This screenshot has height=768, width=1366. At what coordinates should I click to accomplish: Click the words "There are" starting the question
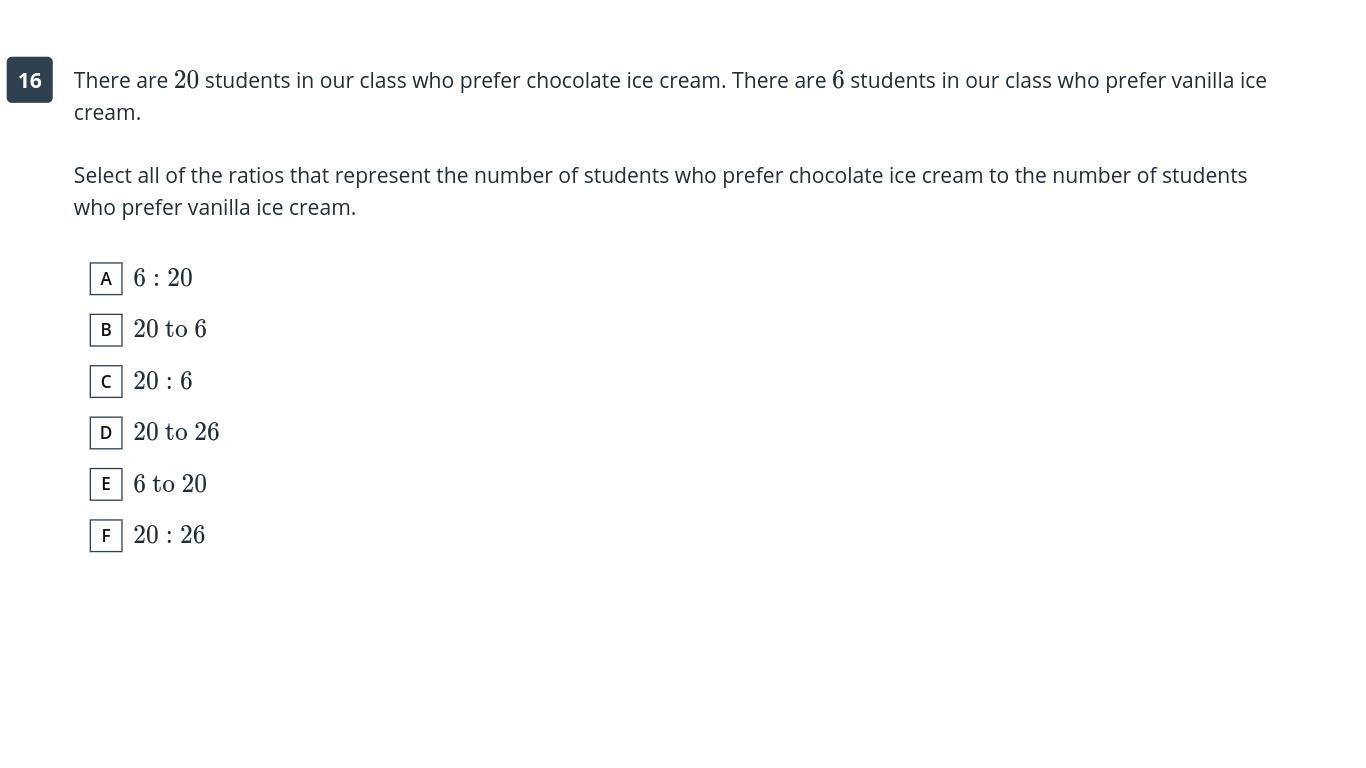(x=120, y=80)
